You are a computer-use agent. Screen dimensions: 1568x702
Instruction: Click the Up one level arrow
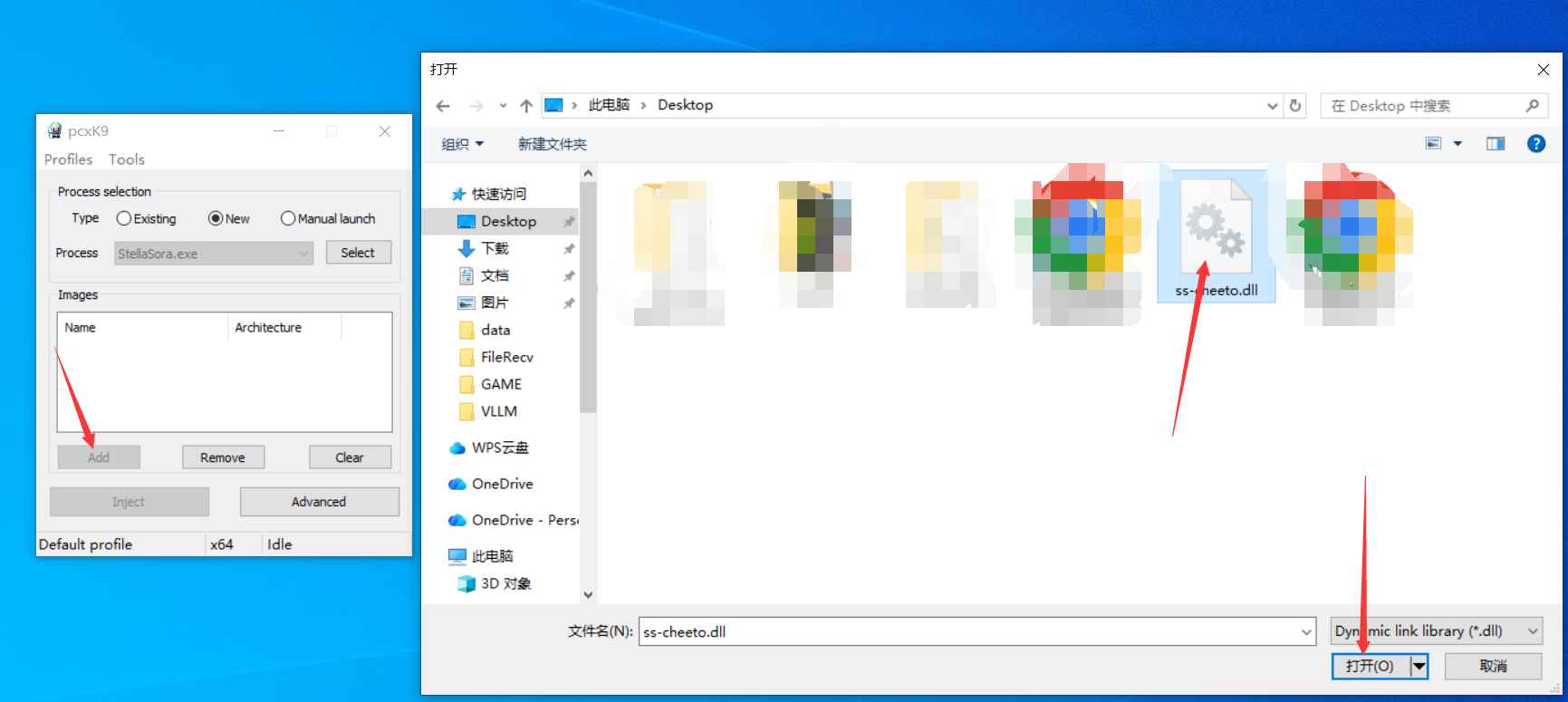tap(526, 106)
